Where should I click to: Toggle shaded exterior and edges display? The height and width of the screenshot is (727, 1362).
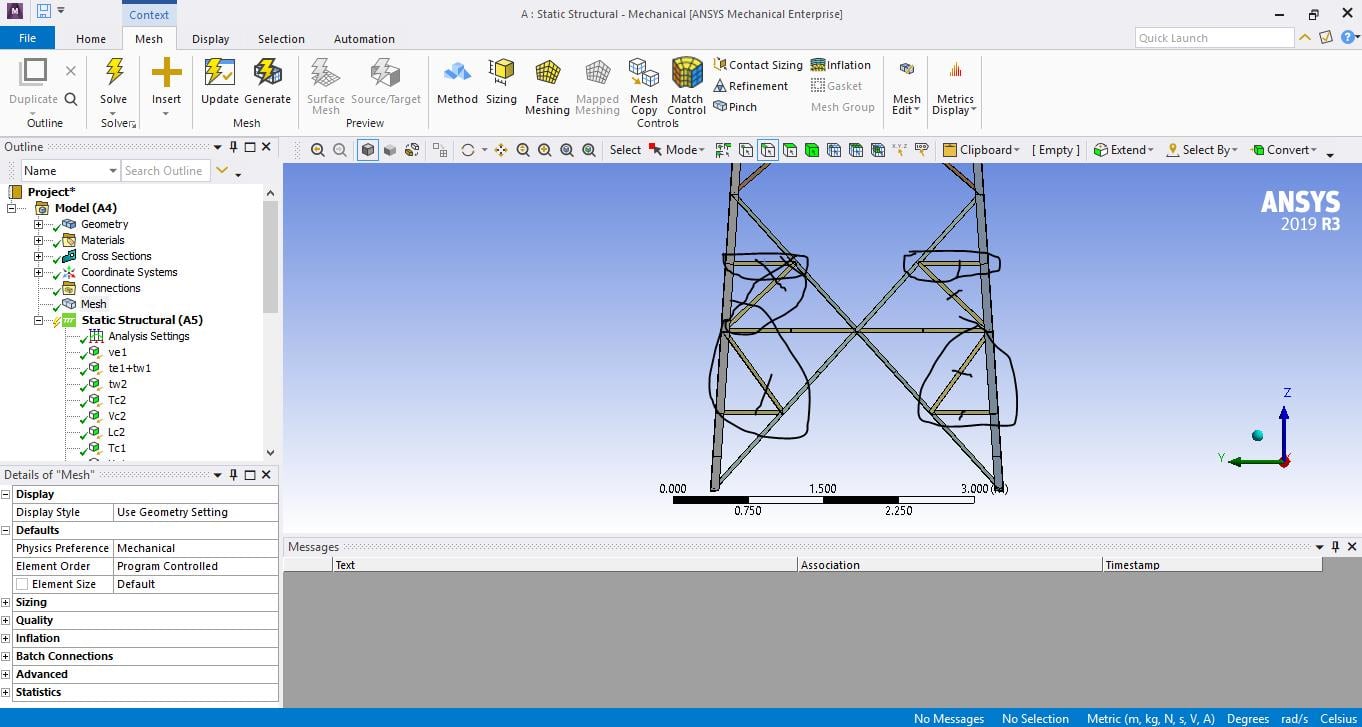pos(368,150)
